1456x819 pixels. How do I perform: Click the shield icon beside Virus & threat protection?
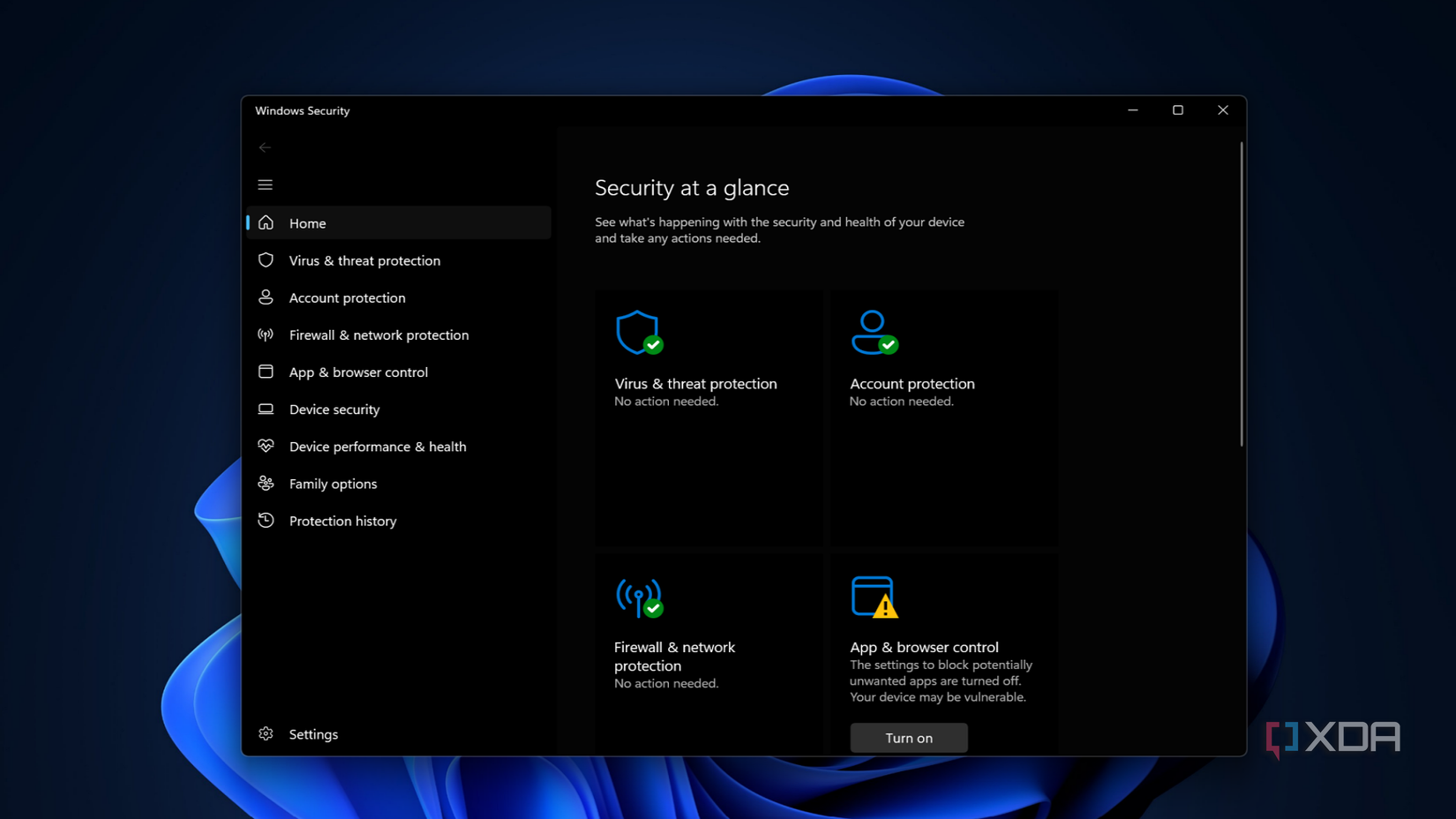point(266,260)
